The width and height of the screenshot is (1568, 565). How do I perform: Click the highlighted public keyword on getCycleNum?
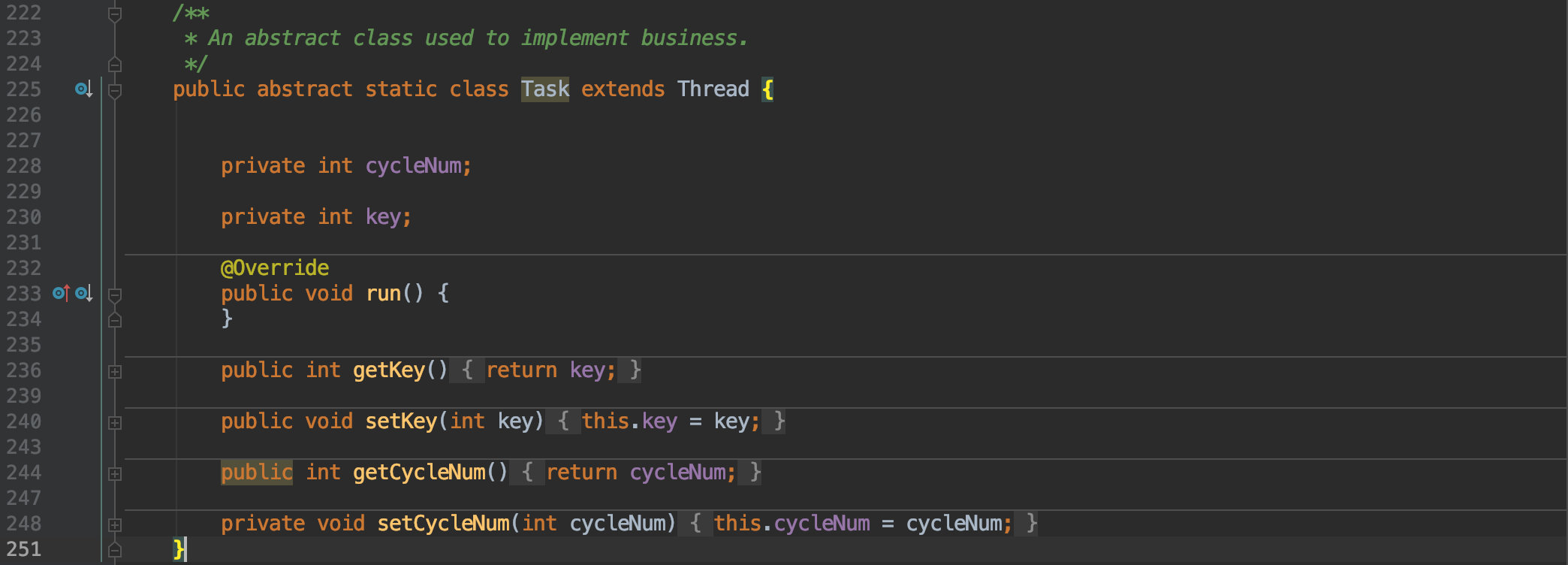[257, 473]
